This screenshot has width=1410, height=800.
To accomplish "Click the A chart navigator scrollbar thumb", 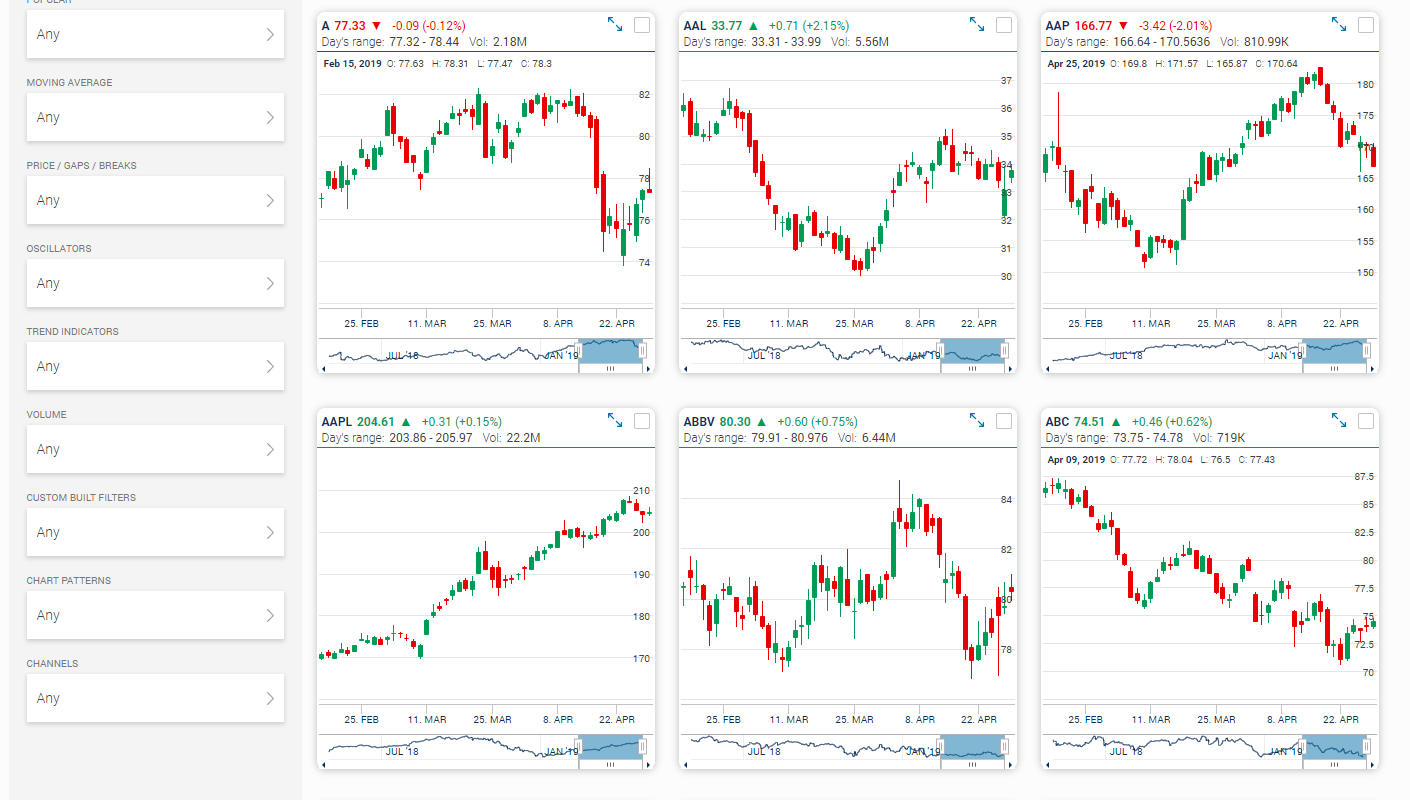I will click(x=611, y=368).
